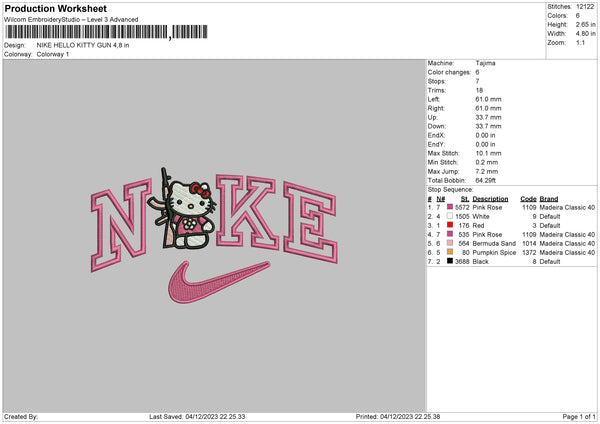
Task: Click the barcode under the header
Action: pyautogui.click(x=106, y=32)
